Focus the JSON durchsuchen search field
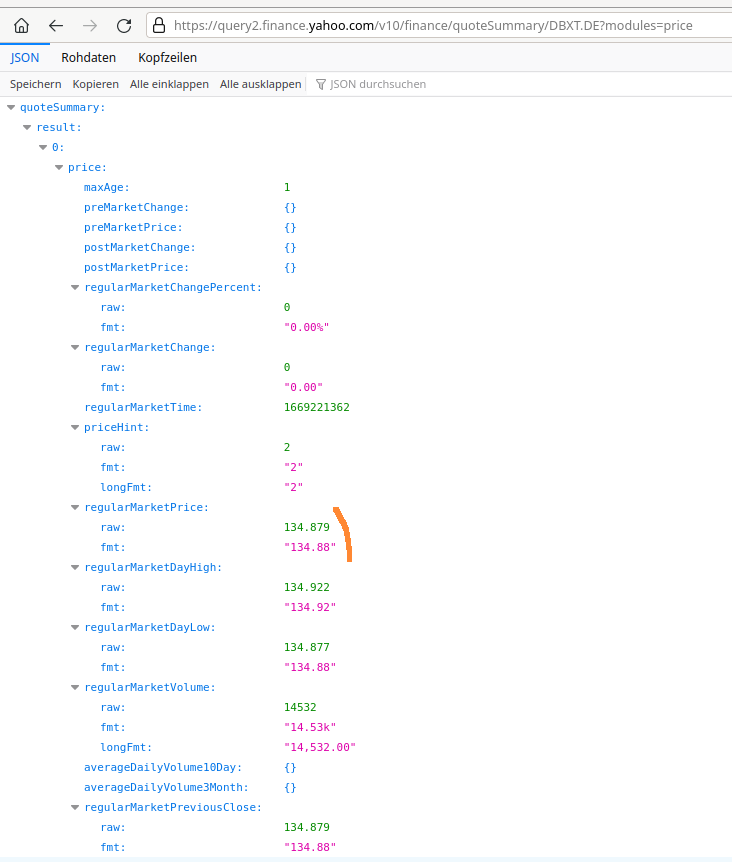Image resolution: width=732 pixels, height=862 pixels. tap(377, 84)
